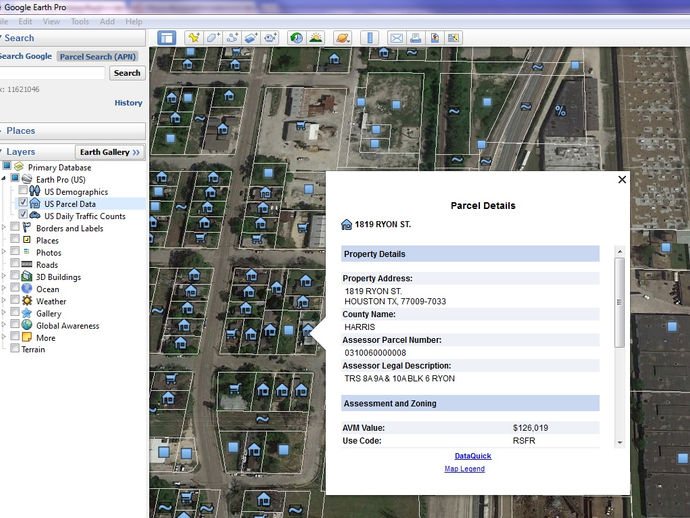The height and width of the screenshot is (518, 690).
Task: Open the Add menu
Action: [107, 22]
